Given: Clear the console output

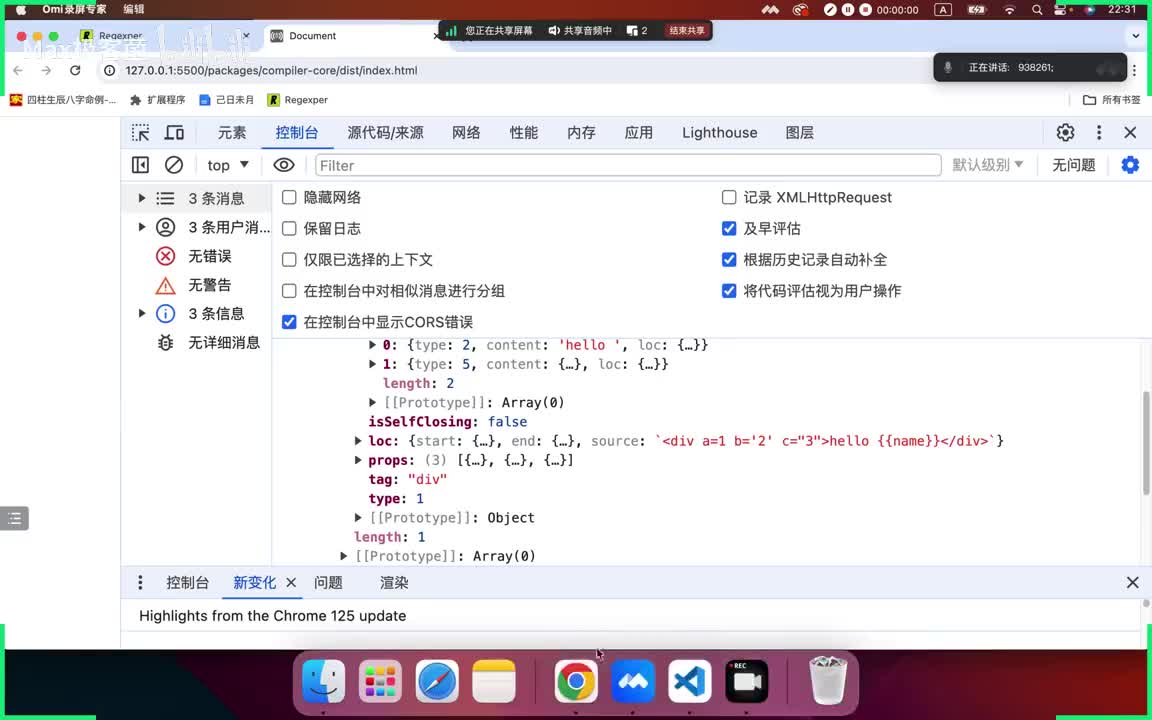Looking at the screenshot, I should click(174, 165).
